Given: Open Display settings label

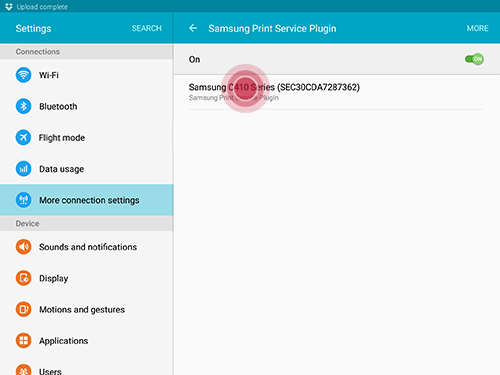Looking at the screenshot, I should point(54,278).
